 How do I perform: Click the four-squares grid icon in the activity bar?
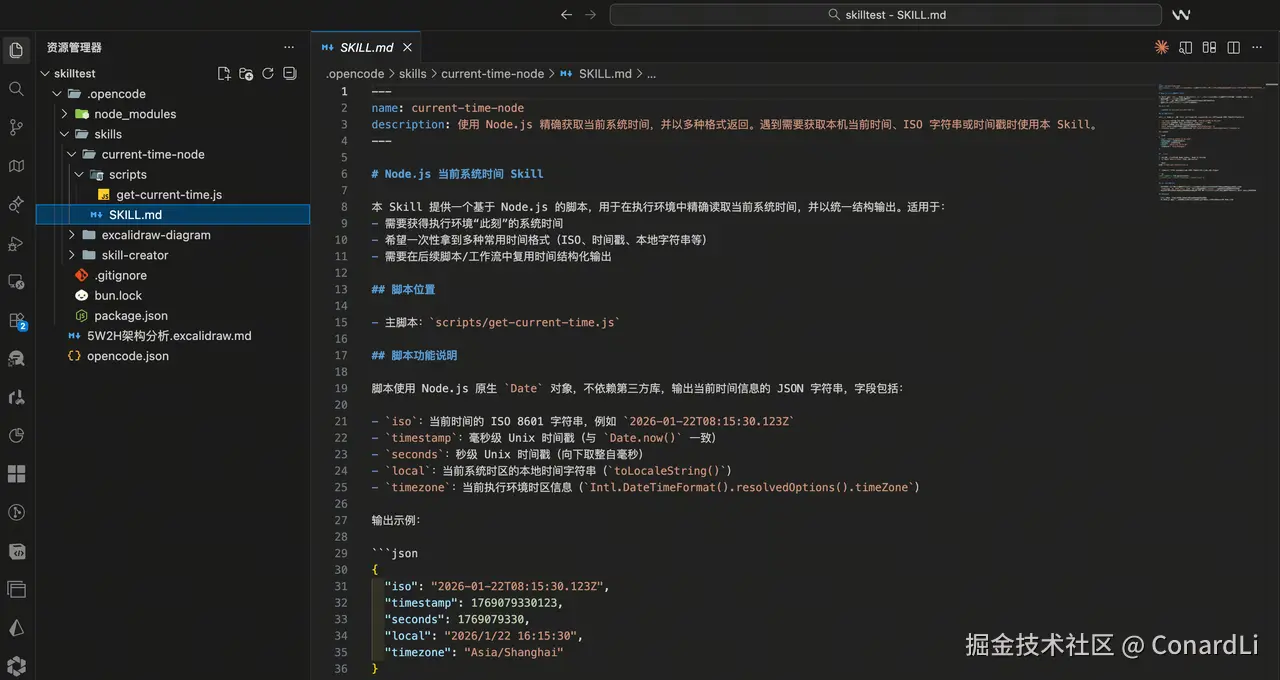pos(16,474)
